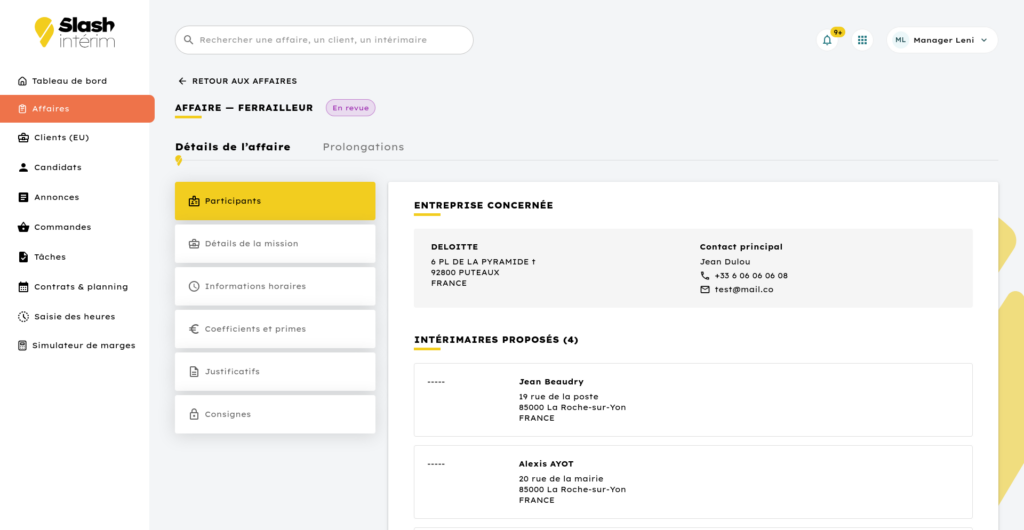Click the euro icon in Coefficients et primes
The height and width of the screenshot is (530, 1024).
click(x=193, y=329)
